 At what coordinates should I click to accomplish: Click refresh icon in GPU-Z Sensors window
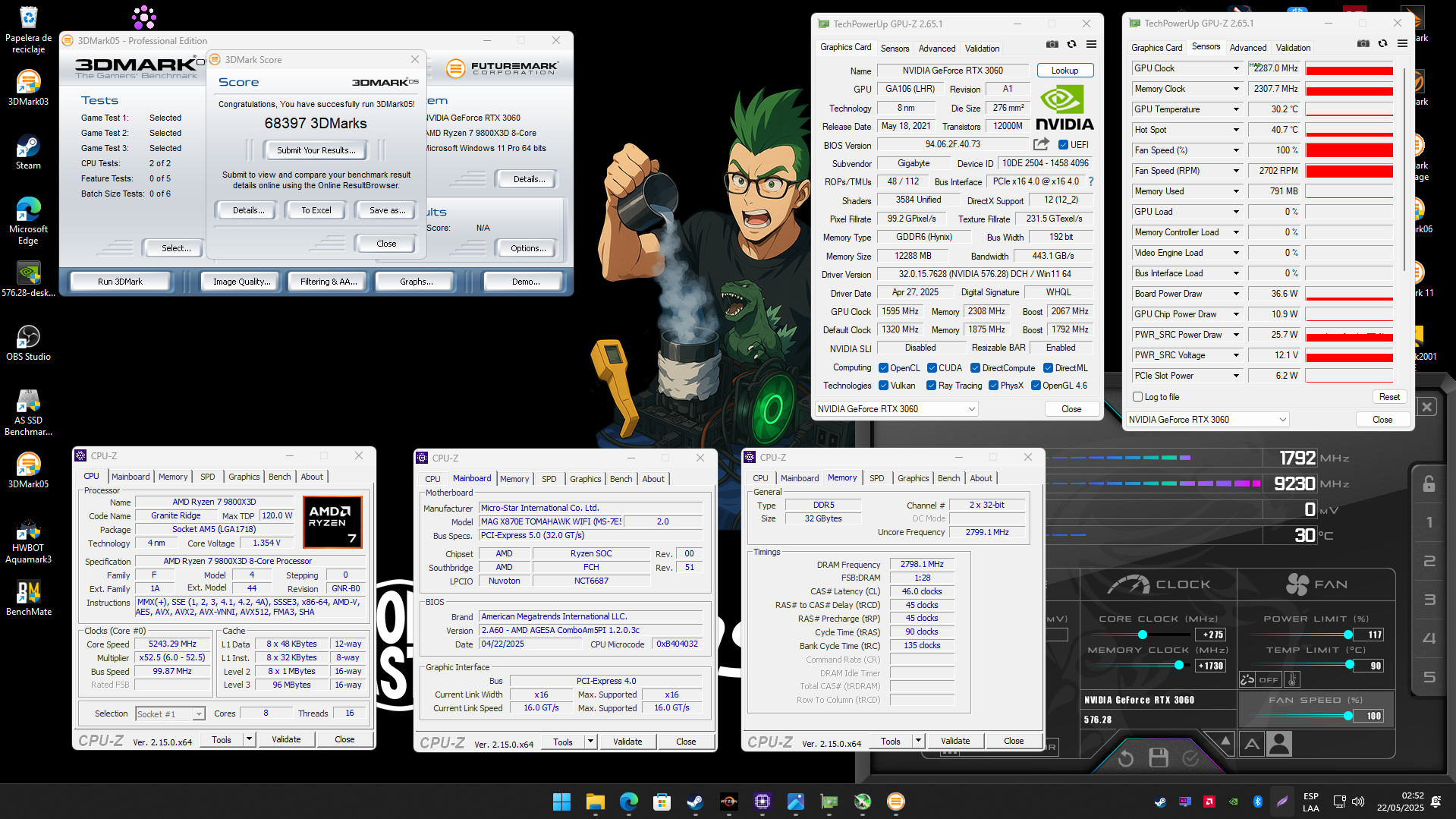click(x=1382, y=44)
